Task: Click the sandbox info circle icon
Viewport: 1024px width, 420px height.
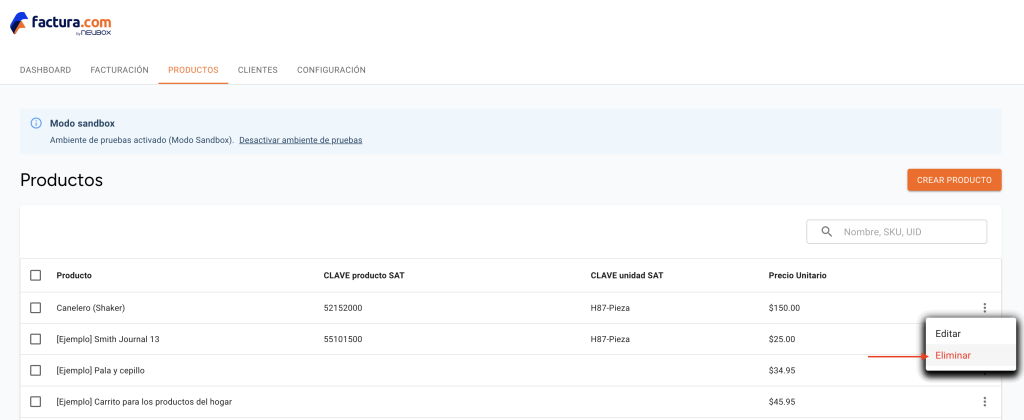Action: point(37,123)
